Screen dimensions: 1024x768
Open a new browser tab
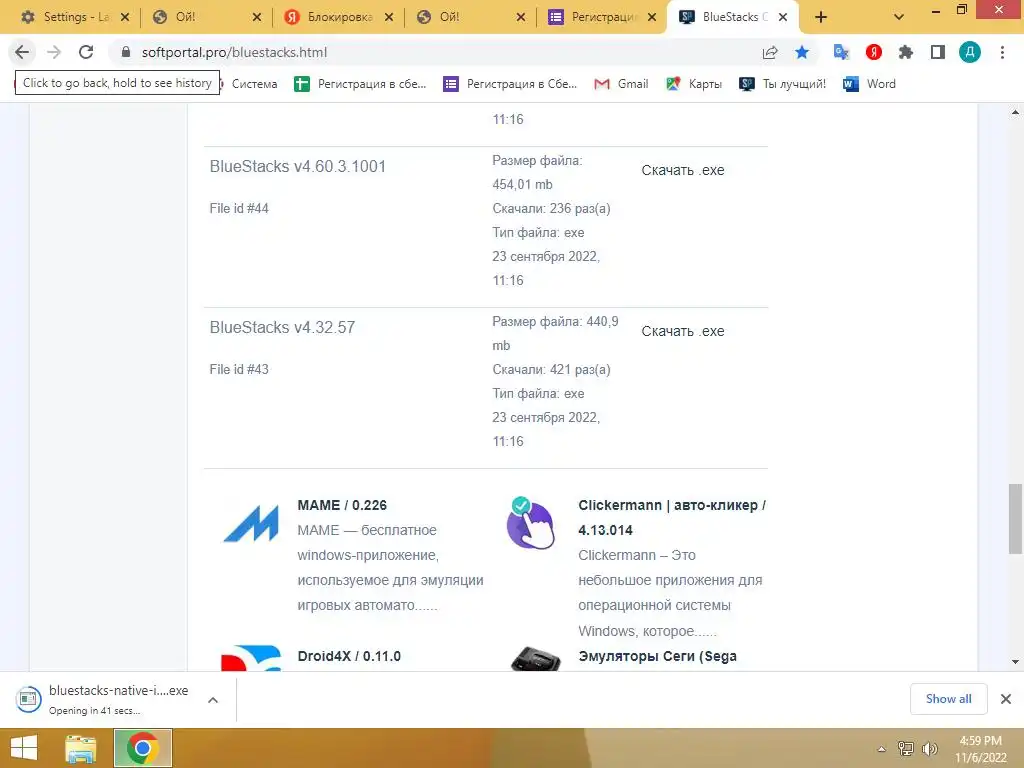(x=821, y=18)
